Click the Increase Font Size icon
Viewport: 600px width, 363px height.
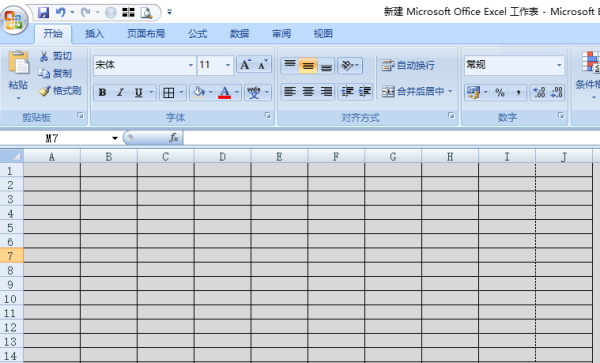coord(245,65)
